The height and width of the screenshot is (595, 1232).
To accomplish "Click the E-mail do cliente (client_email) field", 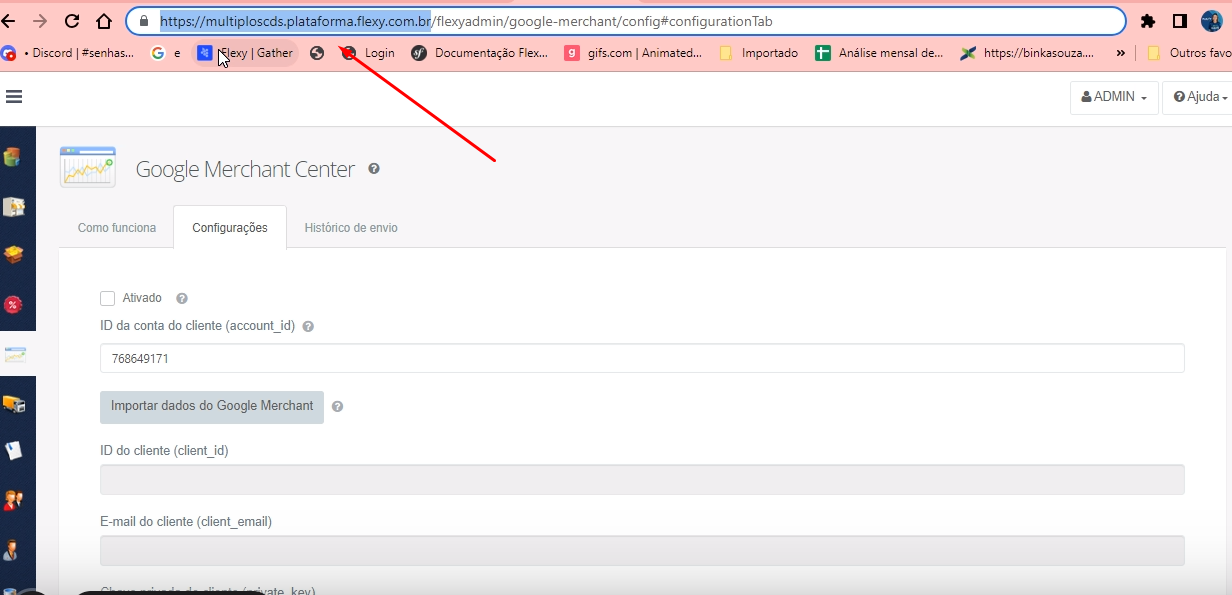I will click(x=642, y=551).
